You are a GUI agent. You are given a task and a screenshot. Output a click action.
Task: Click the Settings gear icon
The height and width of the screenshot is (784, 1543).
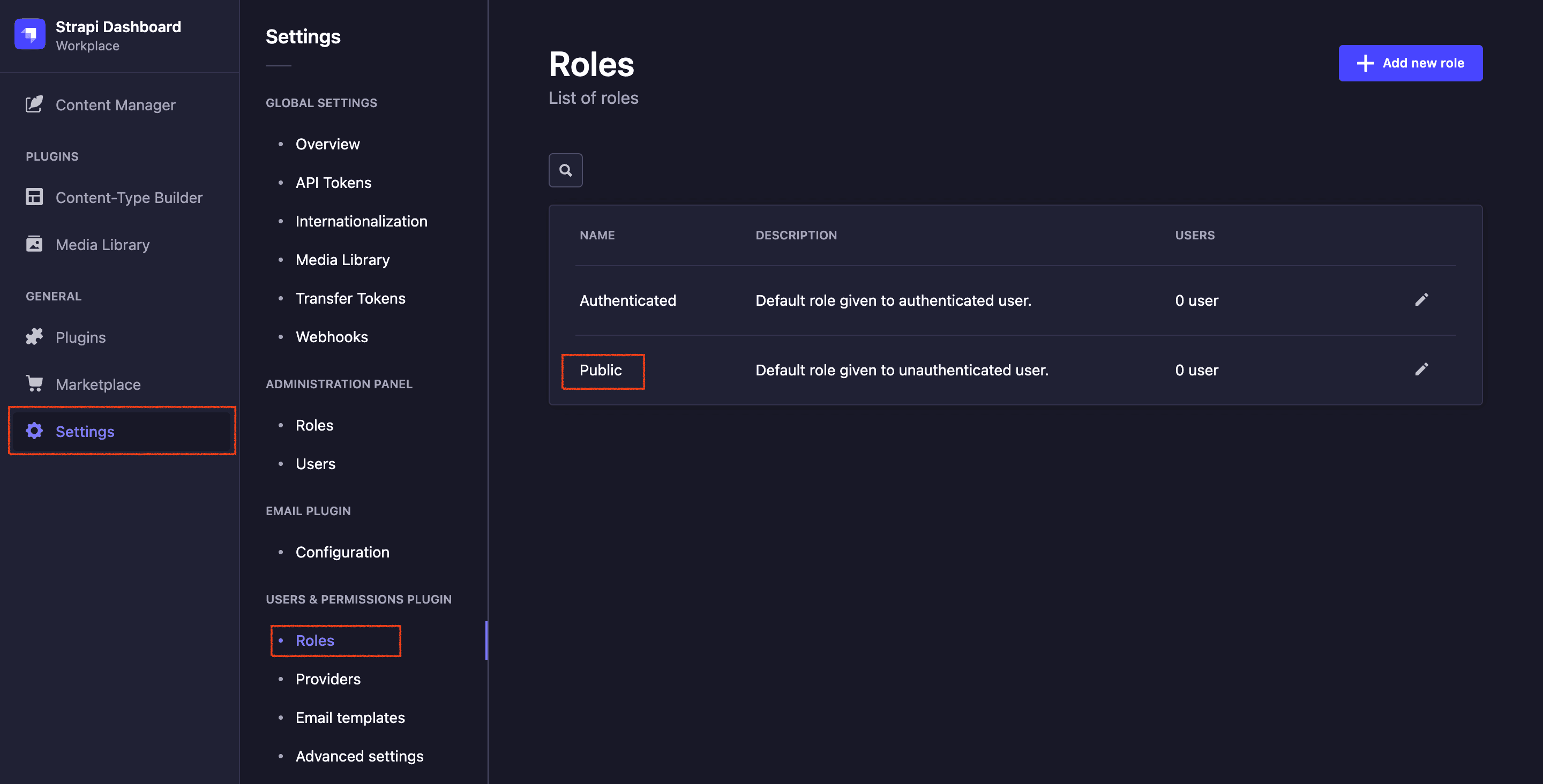coord(34,431)
